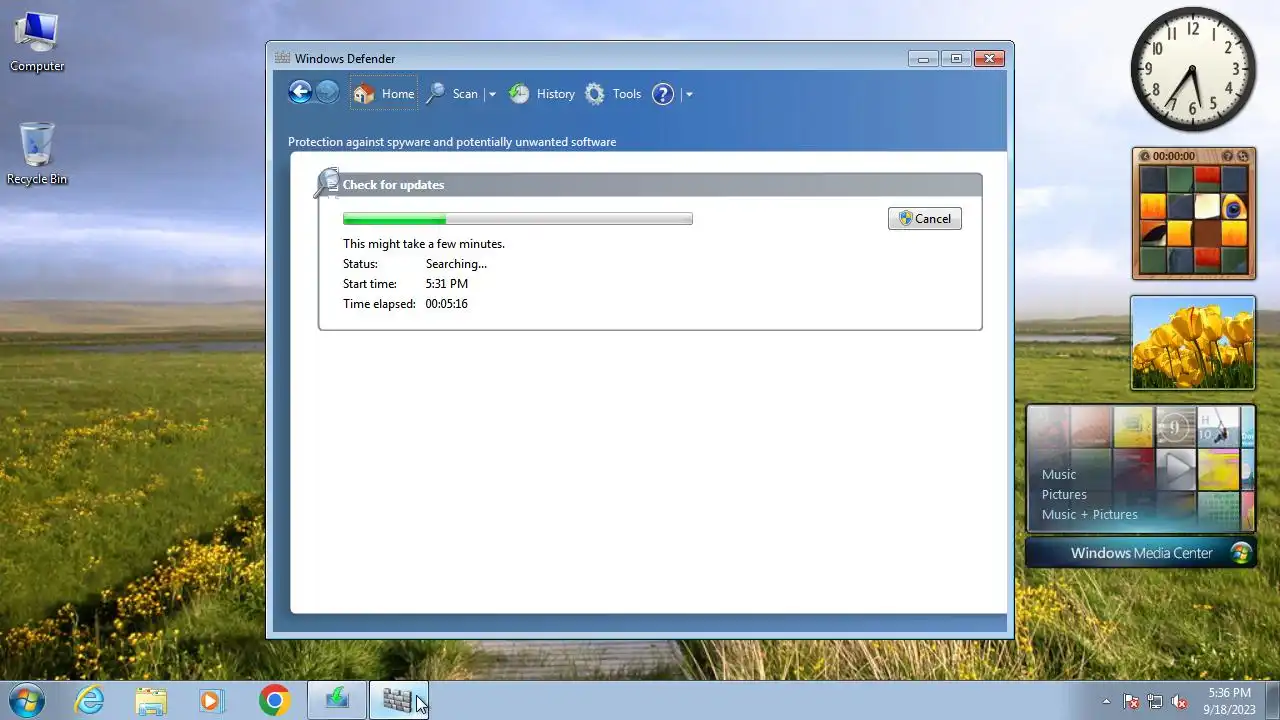Screen dimensions: 1280x720
Task: Click the muted volume tray icon
Action: point(1180,701)
